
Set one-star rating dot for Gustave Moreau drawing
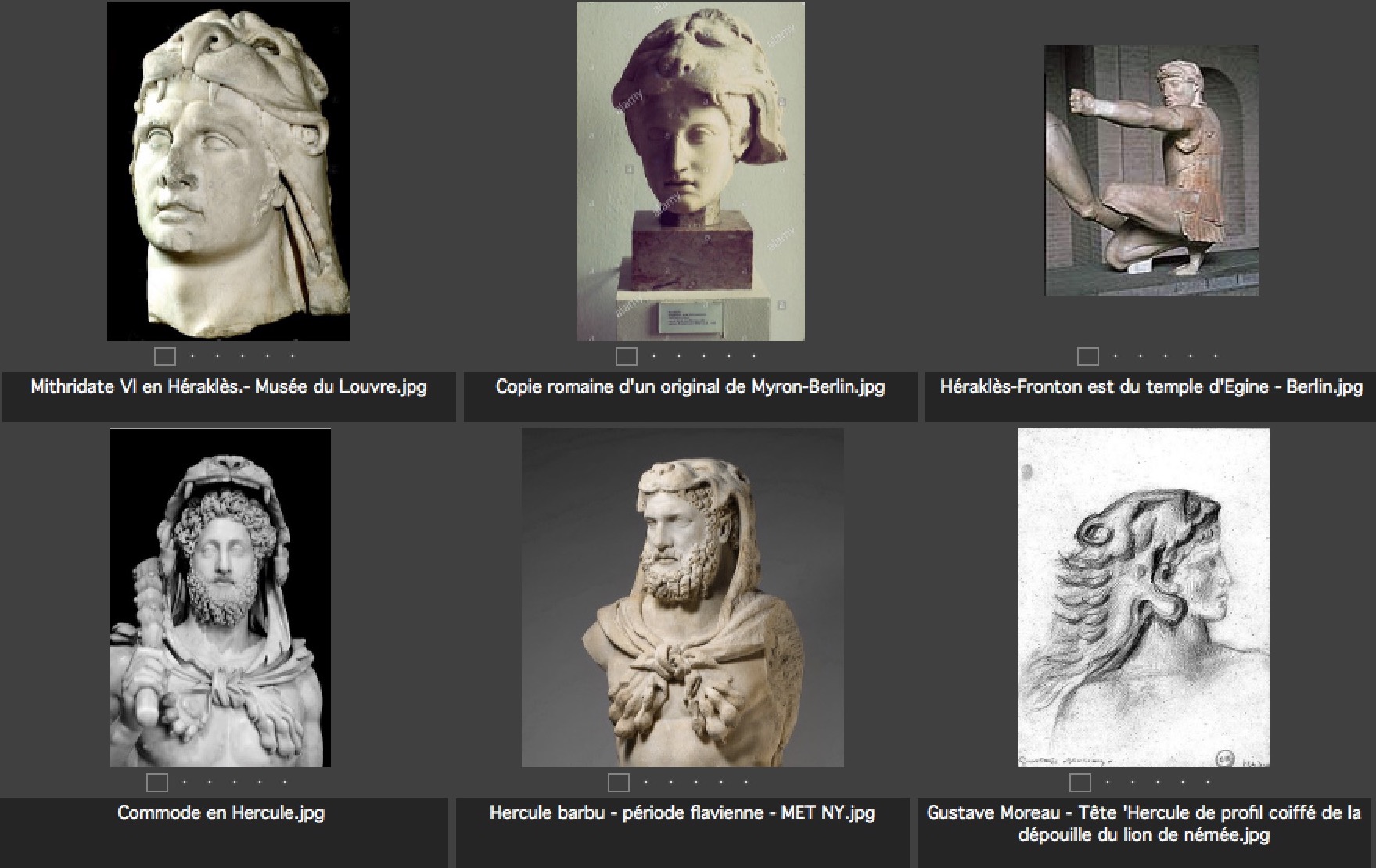tap(1108, 781)
